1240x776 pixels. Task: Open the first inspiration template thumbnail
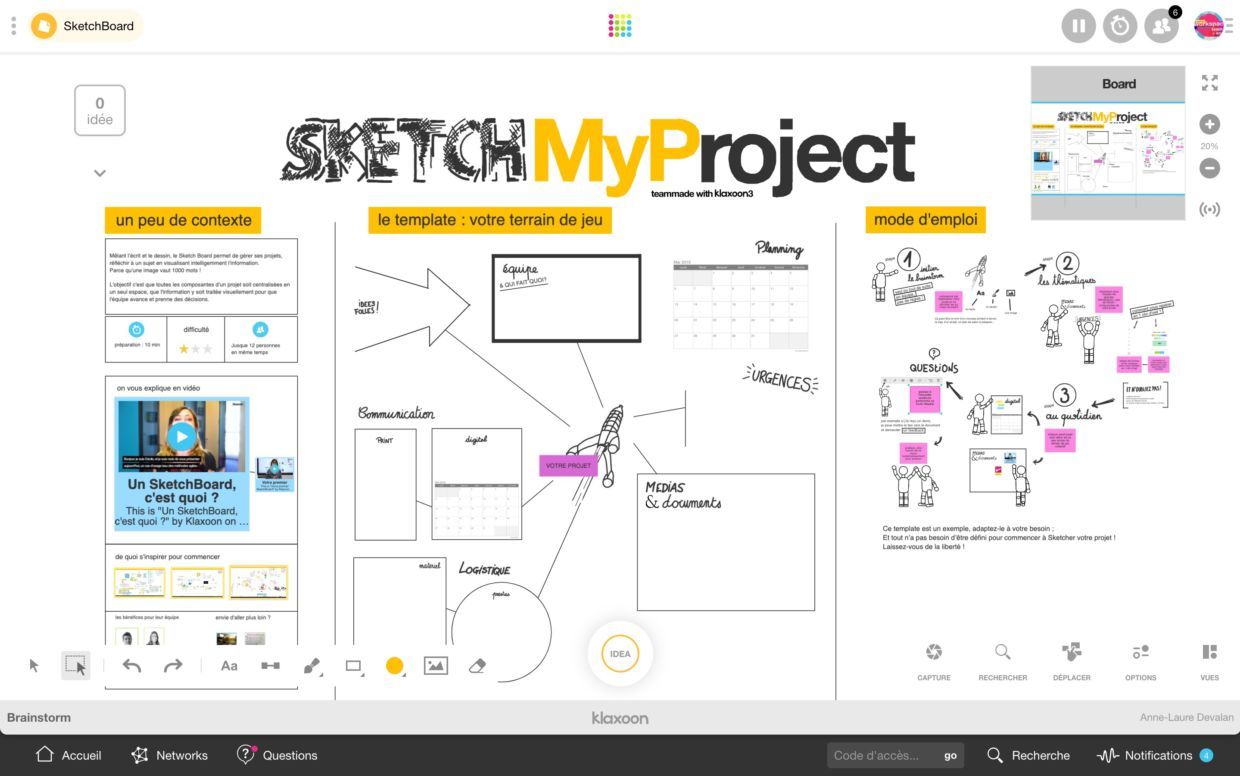pos(138,582)
